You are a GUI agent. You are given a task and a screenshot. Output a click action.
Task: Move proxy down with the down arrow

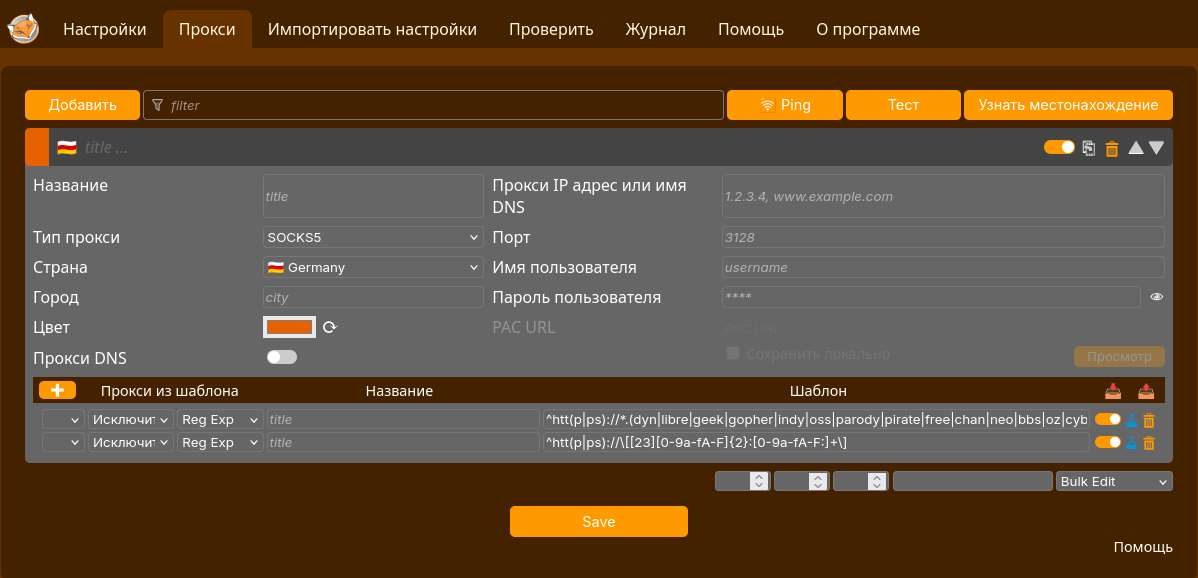point(1156,148)
